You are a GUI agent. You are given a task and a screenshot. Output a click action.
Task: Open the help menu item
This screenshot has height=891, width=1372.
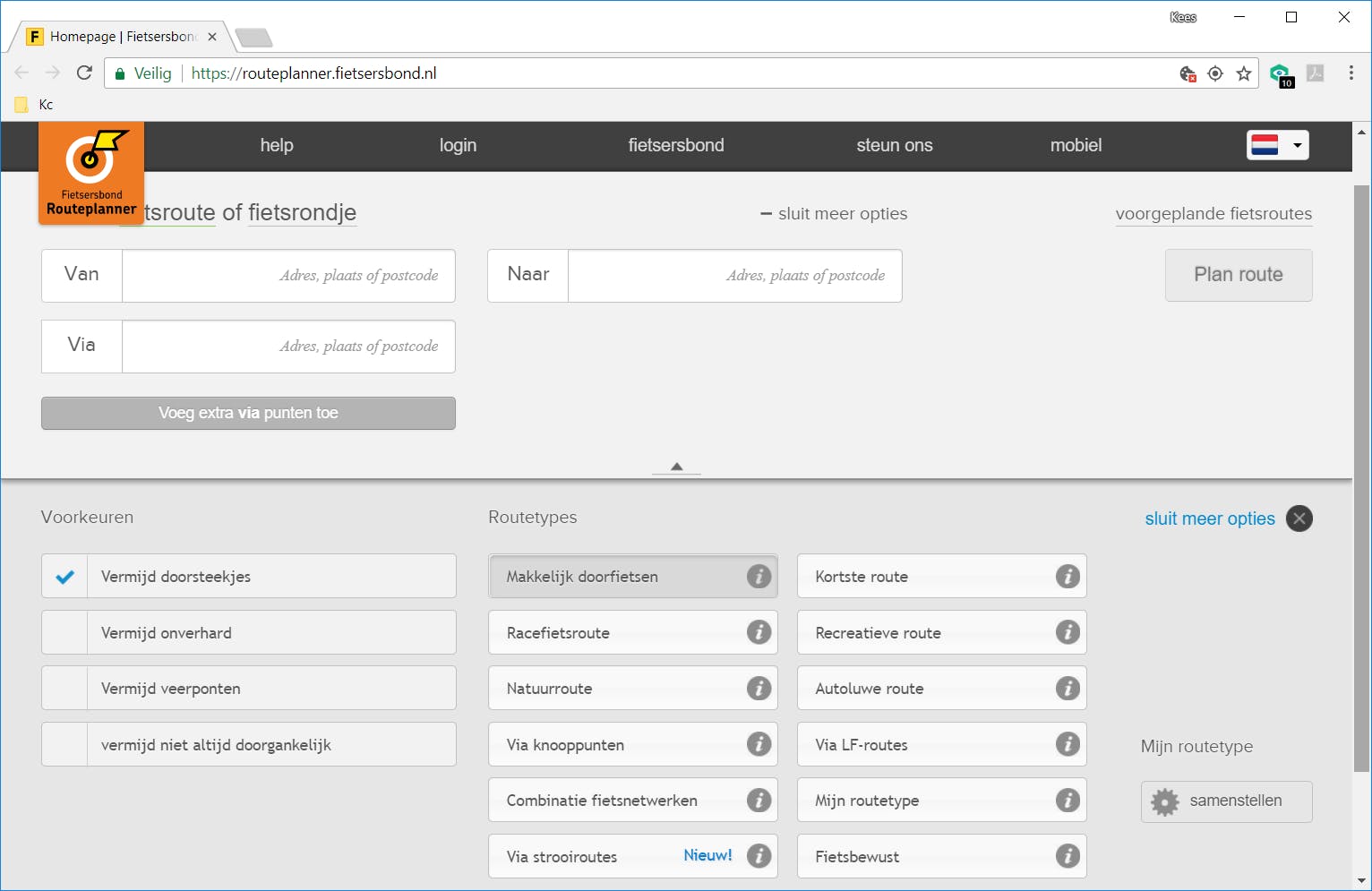(277, 145)
